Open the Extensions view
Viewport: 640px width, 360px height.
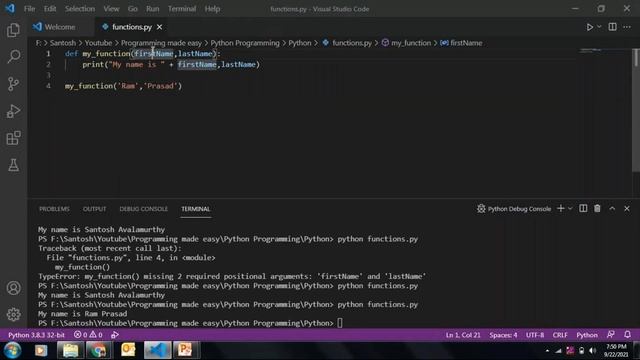click(13, 138)
